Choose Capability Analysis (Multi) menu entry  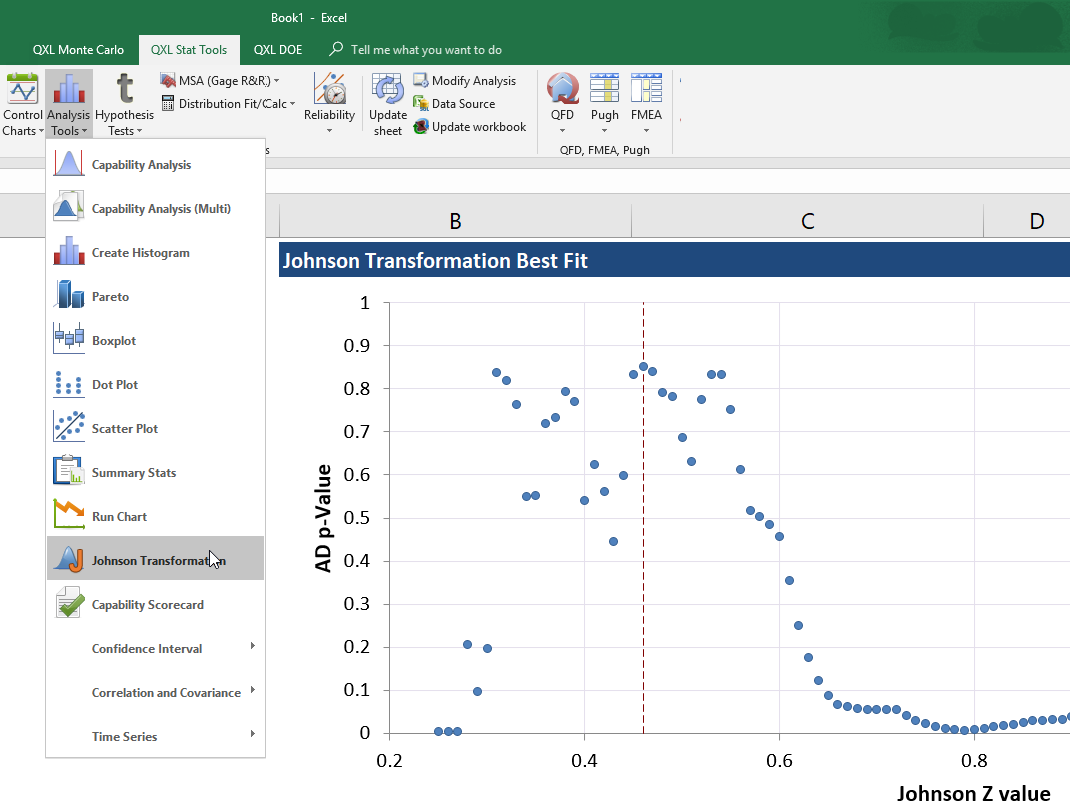coord(156,209)
